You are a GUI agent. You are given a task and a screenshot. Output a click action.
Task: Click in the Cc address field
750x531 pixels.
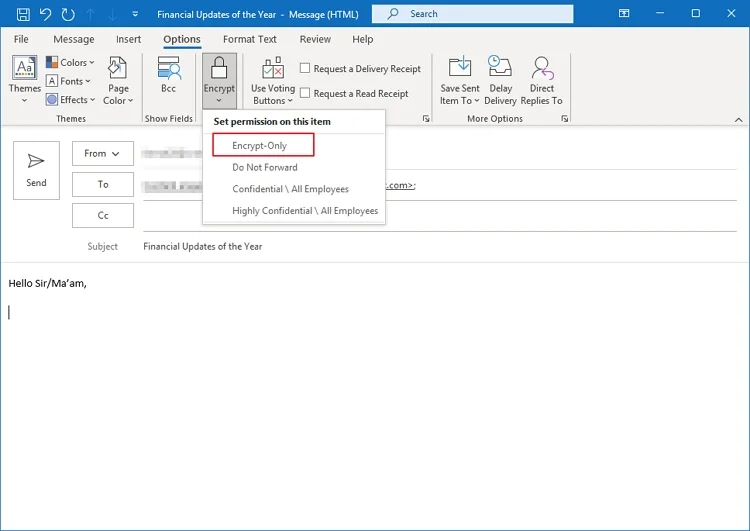click(x=440, y=217)
